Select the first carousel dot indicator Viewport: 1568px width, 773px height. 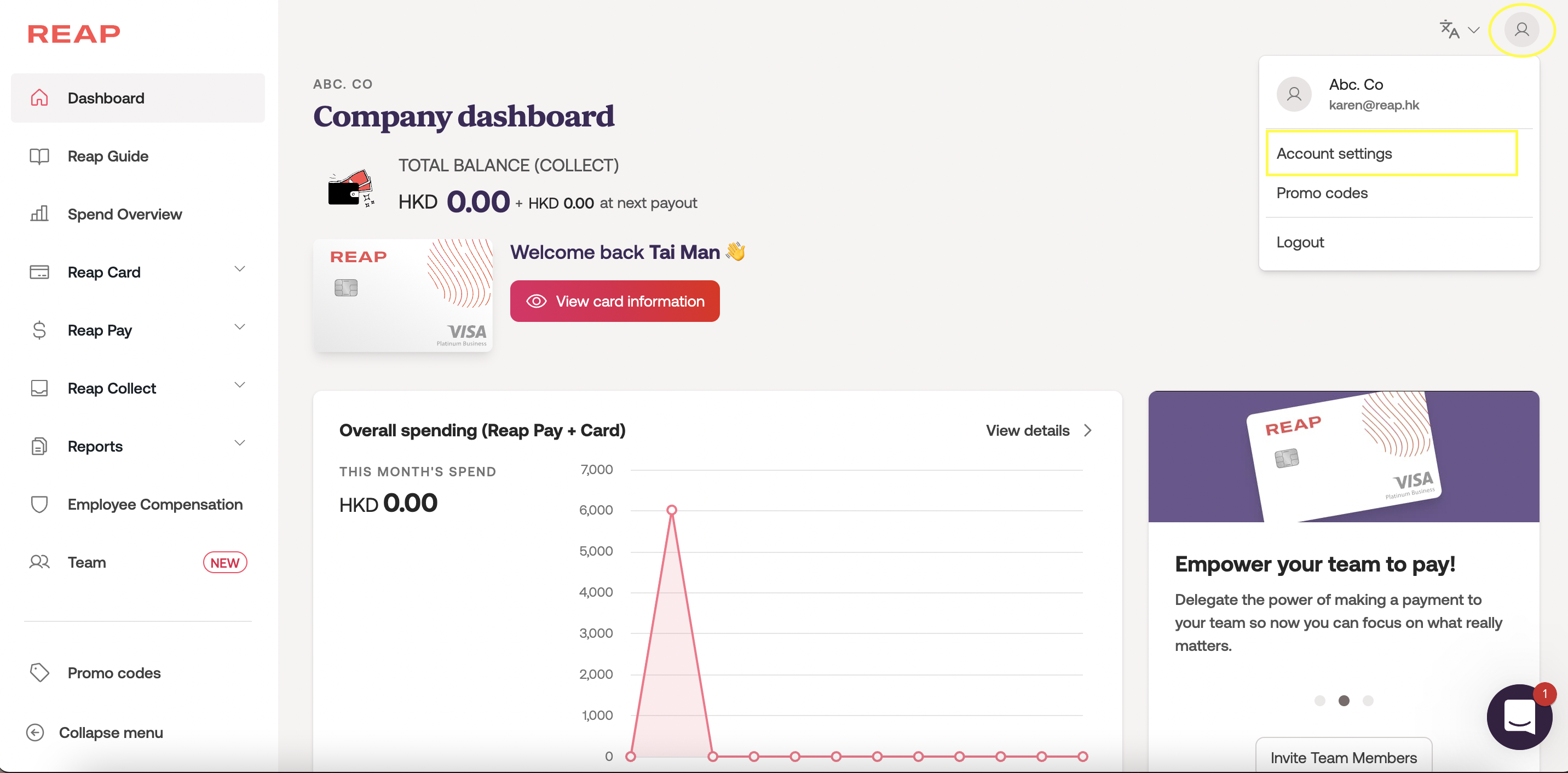click(1319, 701)
